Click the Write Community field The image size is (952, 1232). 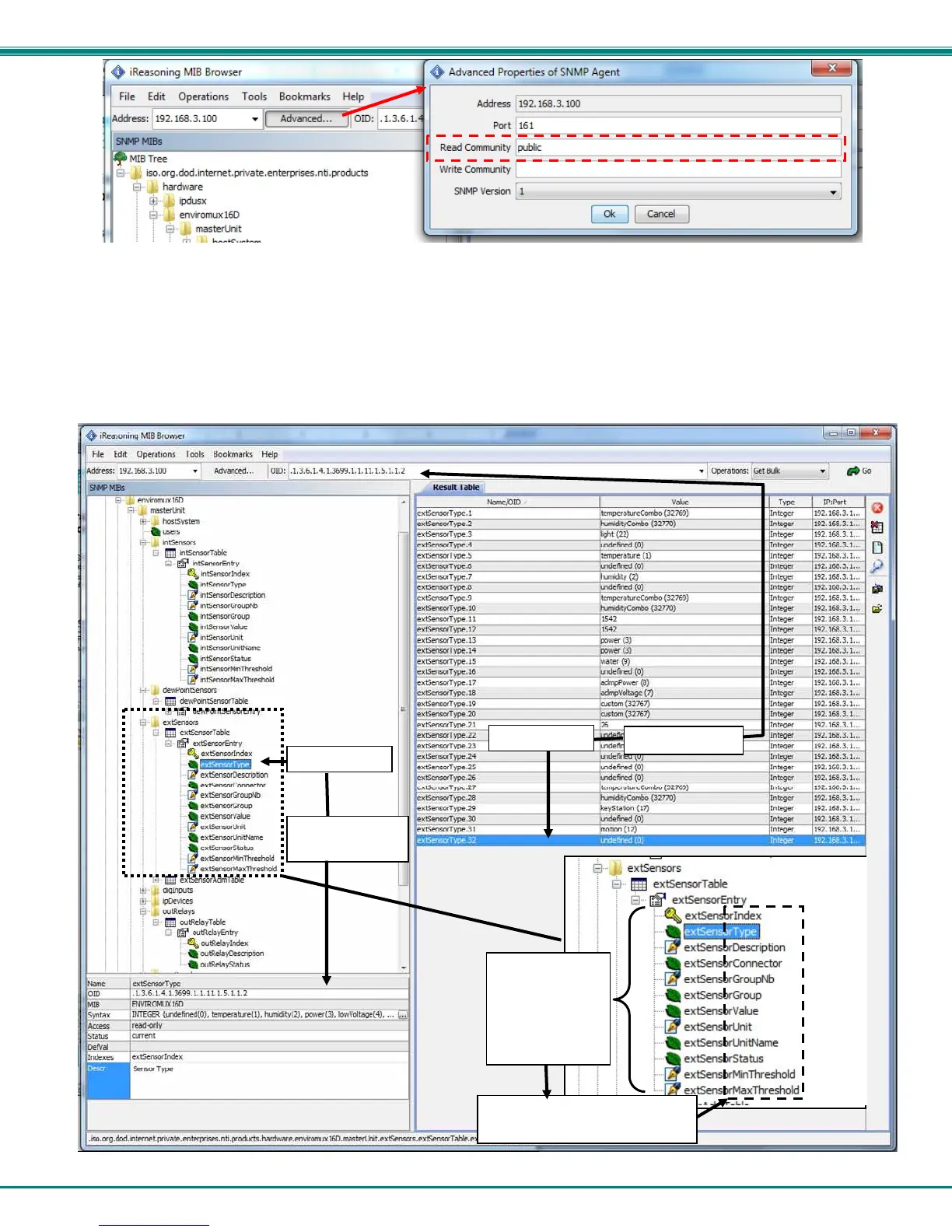pos(678,170)
